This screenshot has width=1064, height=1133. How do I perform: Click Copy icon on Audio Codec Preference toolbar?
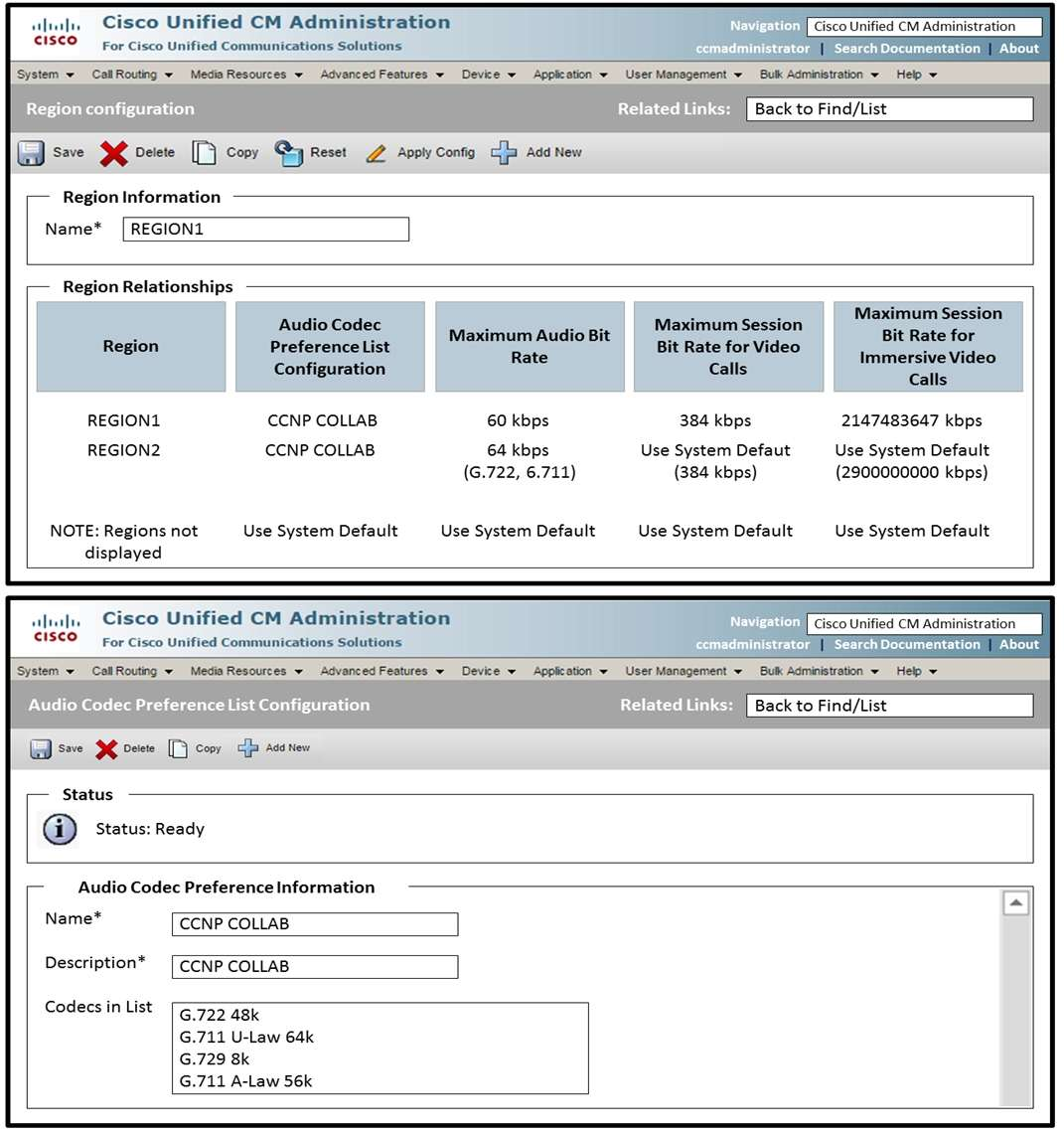[x=178, y=748]
